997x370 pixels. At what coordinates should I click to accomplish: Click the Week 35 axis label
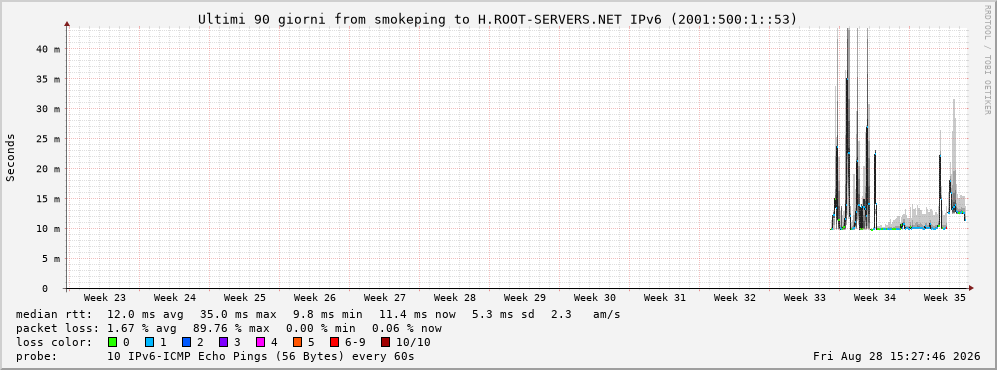coord(944,298)
